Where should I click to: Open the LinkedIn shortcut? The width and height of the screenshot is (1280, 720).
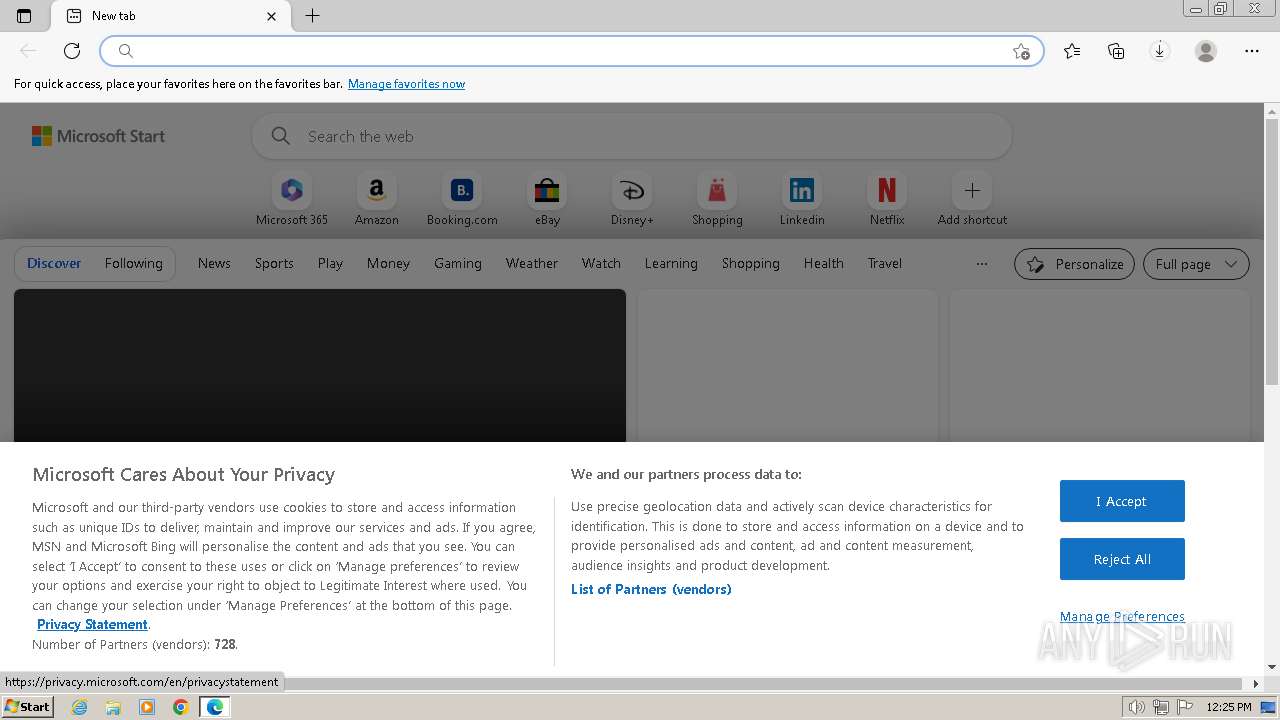point(802,200)
